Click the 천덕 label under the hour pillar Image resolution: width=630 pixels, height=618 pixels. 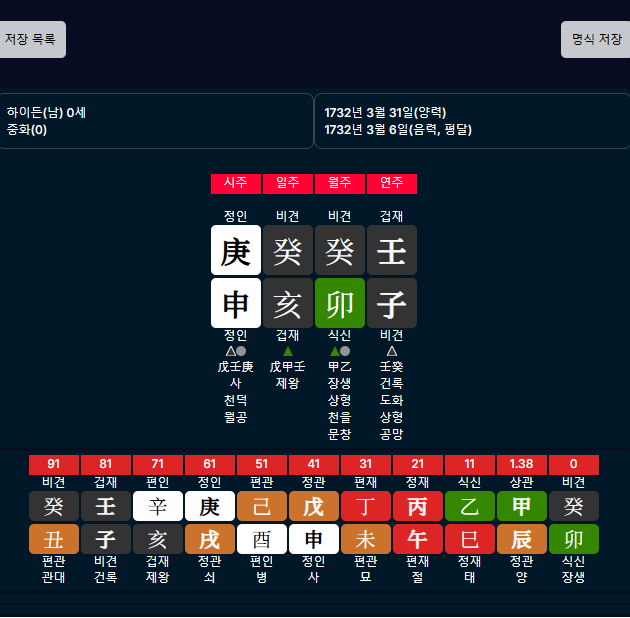[x=236, y=401]
